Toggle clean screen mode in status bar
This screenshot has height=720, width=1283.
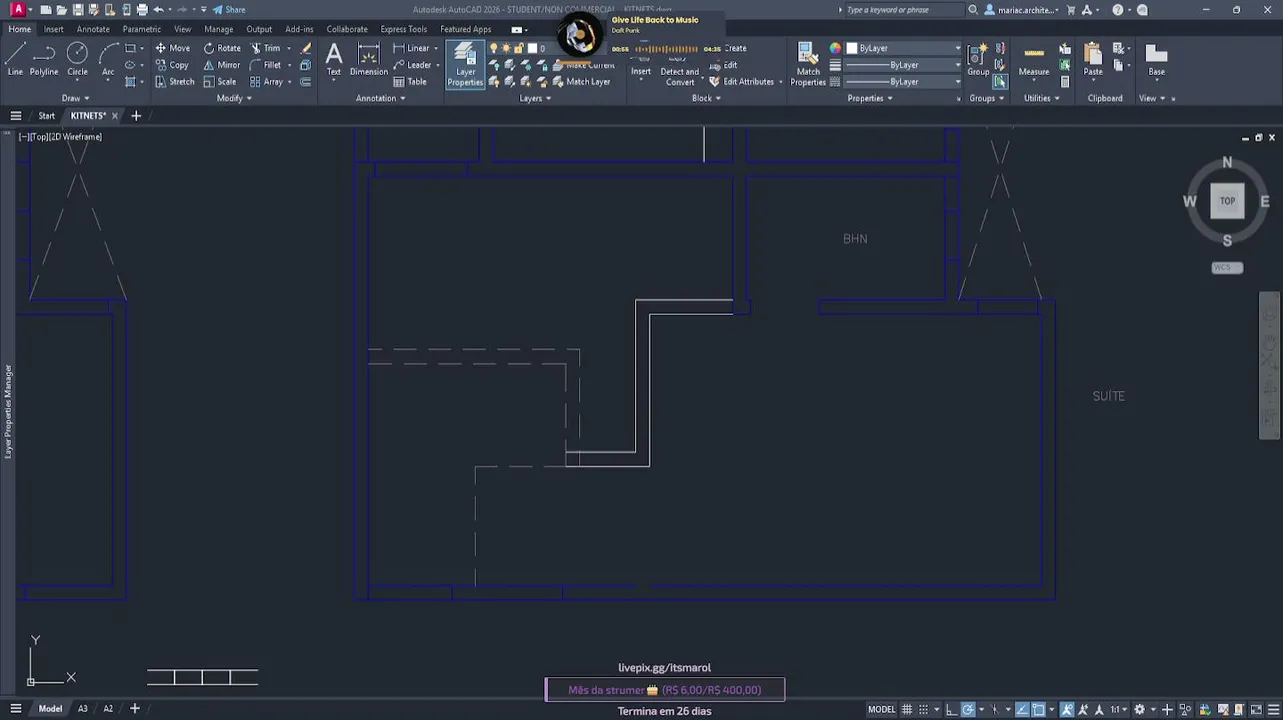click(1255, 710)
